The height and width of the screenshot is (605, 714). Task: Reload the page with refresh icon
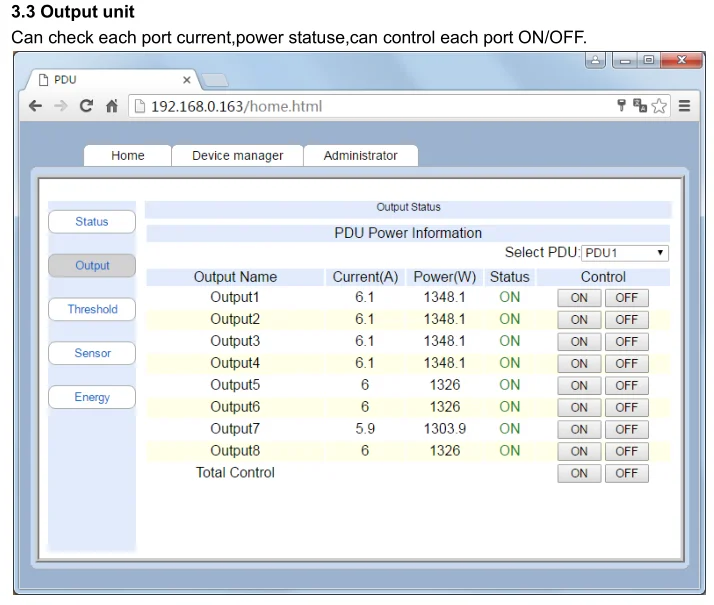click(87, 106)
